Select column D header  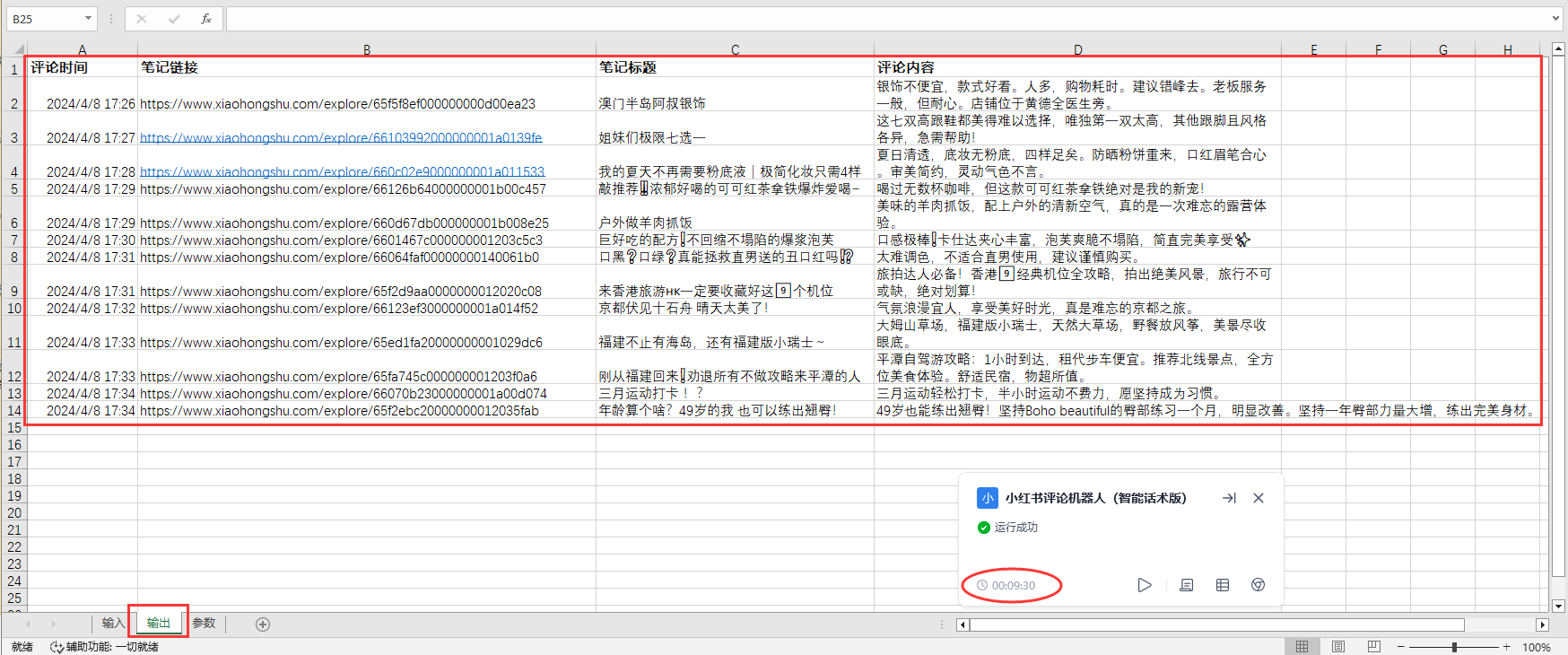tap(1078, 50)
